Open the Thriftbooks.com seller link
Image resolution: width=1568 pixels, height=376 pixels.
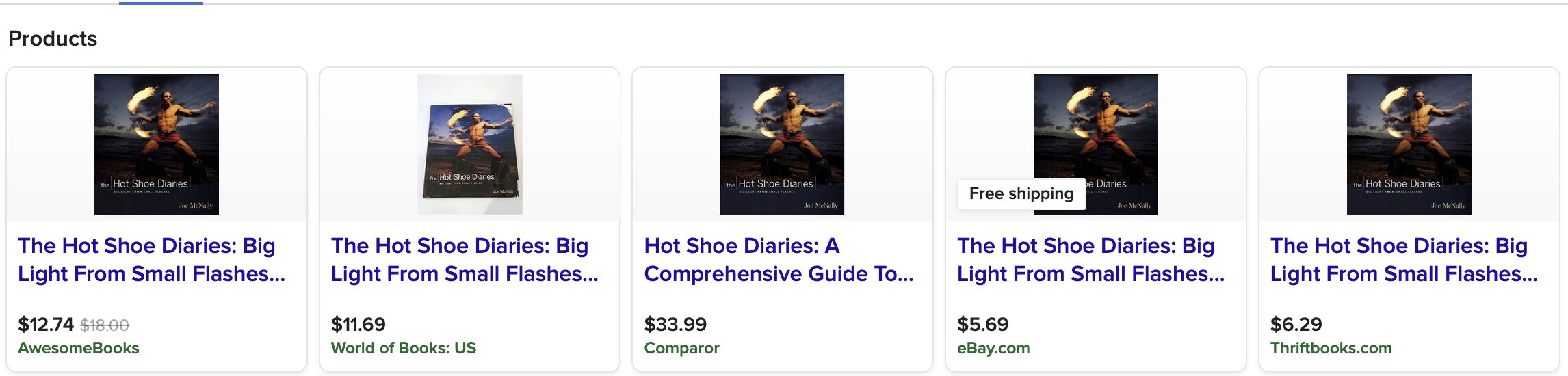tap(1331, 348)
